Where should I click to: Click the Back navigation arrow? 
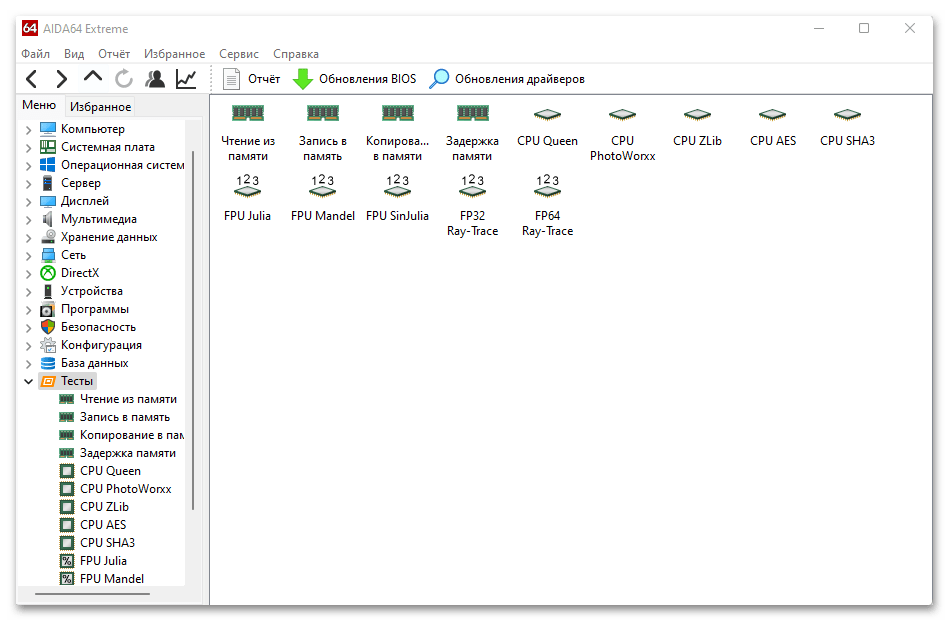[x=32, y=79]
